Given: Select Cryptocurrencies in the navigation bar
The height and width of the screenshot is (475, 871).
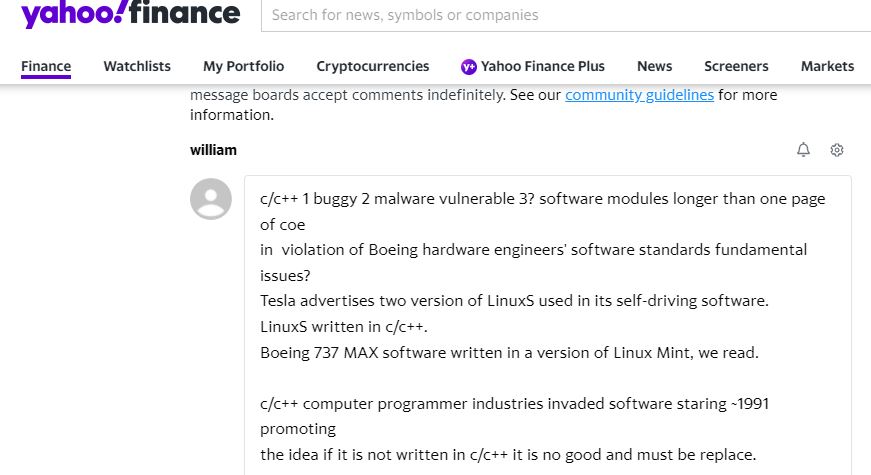Looking at the screenshot, I should (373, 66).
